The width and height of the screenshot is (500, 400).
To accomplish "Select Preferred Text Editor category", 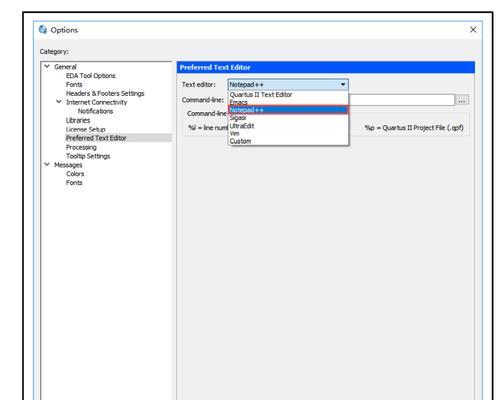I will pos(96,138).
